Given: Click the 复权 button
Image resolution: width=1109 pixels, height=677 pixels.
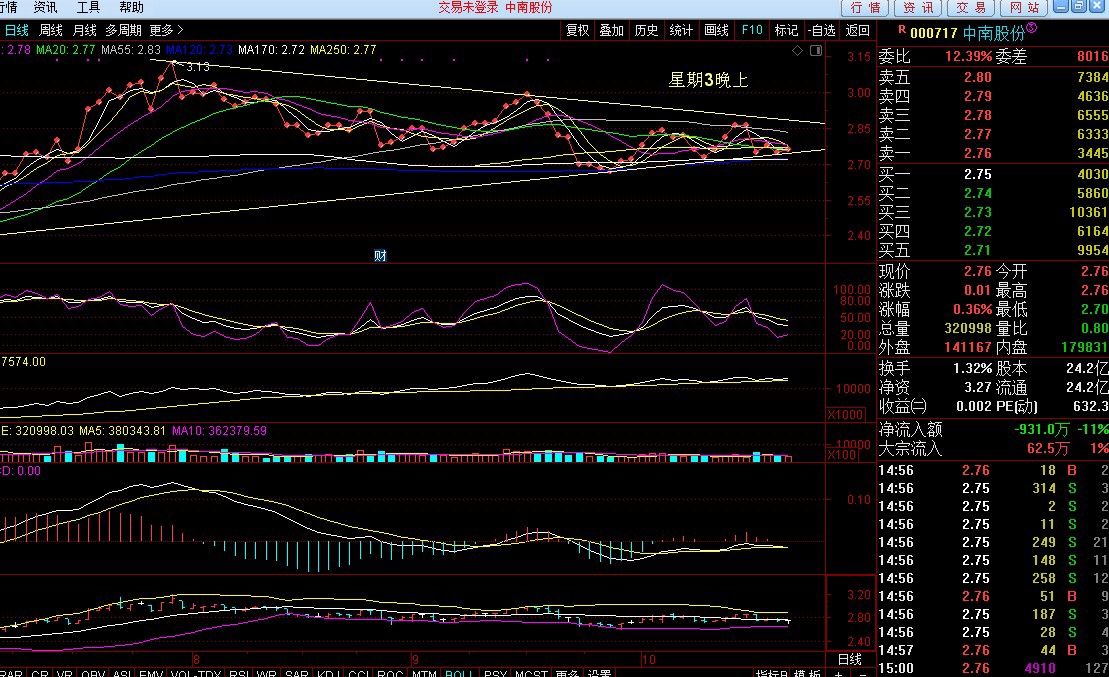Looking at the screenshot, I should tap(578, 30).
